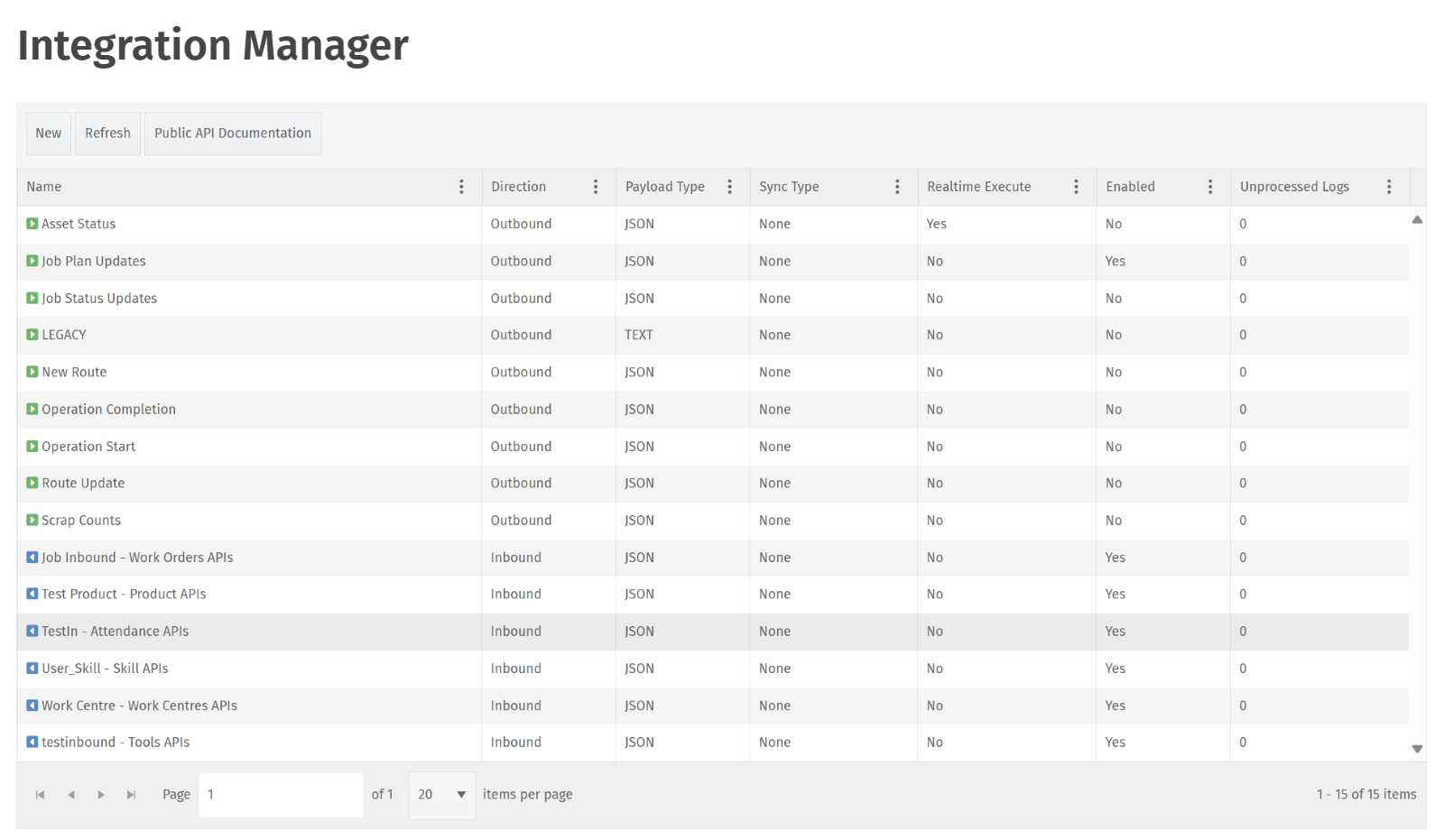Click the outbound icon beside Operation Start
Viewport: 1444px width, 840px height.
click(32, 446)
